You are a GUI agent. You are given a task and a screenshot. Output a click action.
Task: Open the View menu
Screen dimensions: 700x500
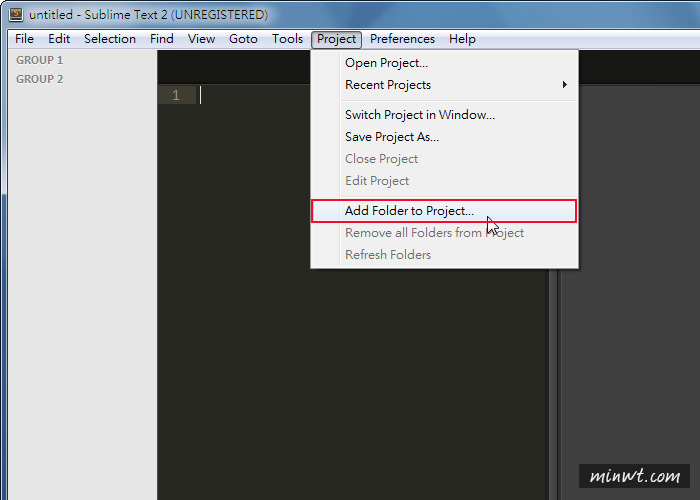coord(201,39)
